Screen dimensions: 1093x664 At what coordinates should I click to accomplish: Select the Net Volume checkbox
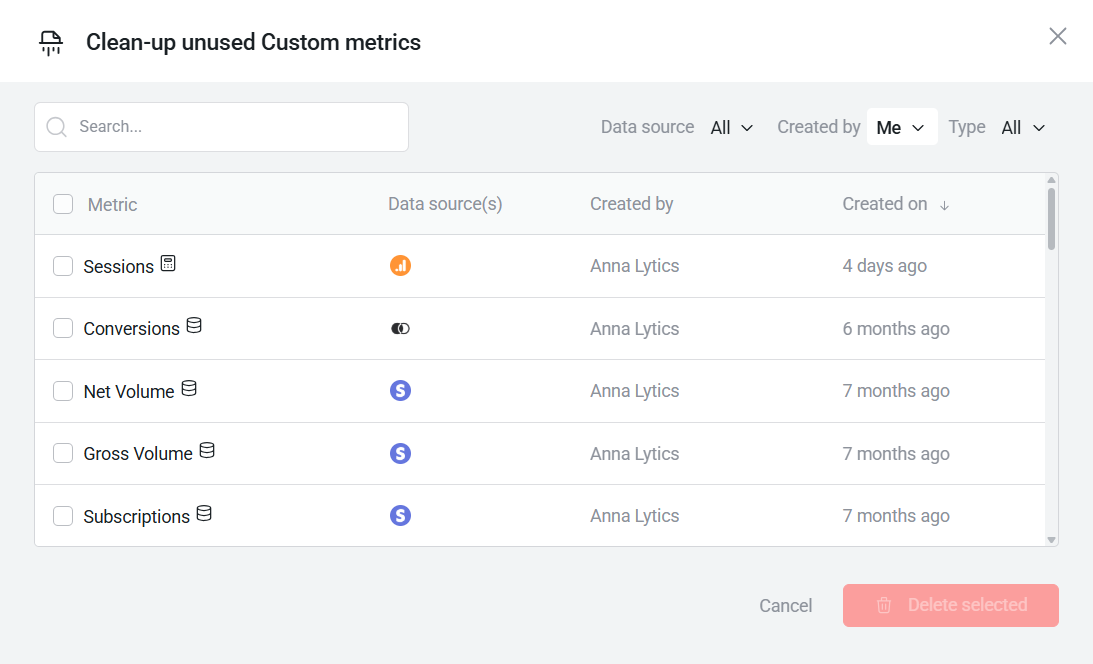(63, 391)
